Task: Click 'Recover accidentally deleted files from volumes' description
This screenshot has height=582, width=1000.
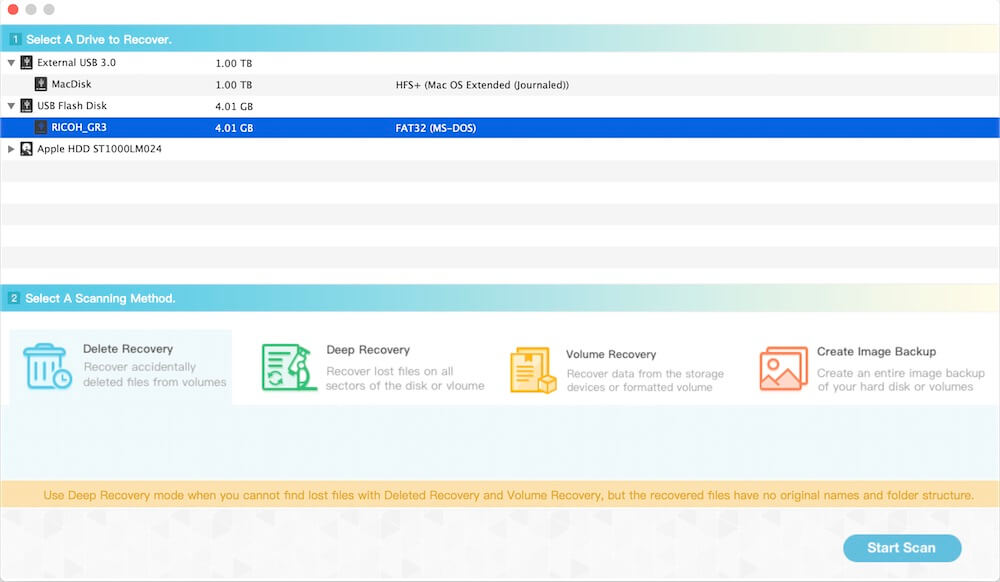Action: pos(155,375)
